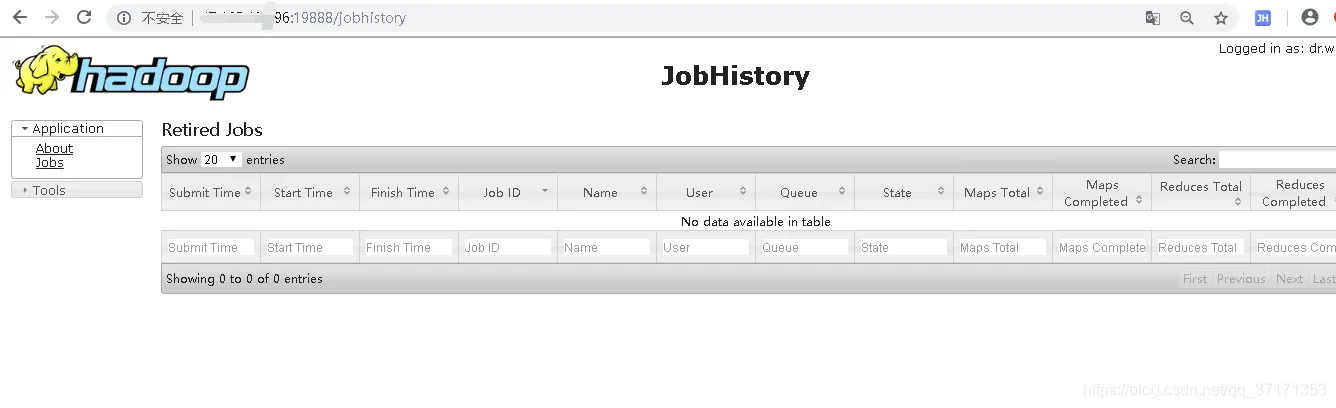Sort the table by Job ID column
The height and width of the screenshot is (408, 1336).
(507, 192)
